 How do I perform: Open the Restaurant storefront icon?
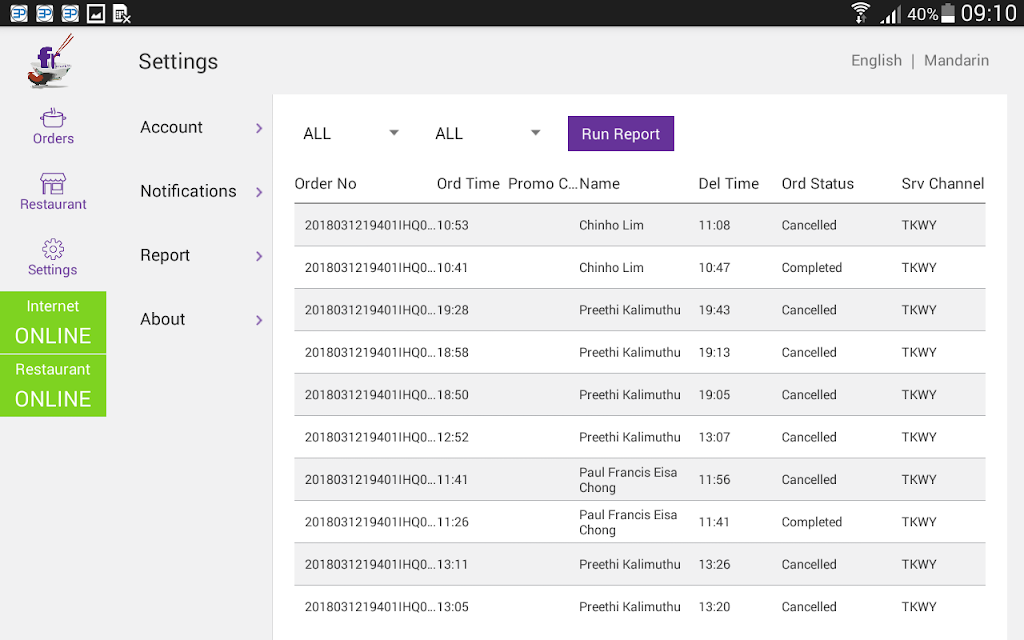coord(53,184)
